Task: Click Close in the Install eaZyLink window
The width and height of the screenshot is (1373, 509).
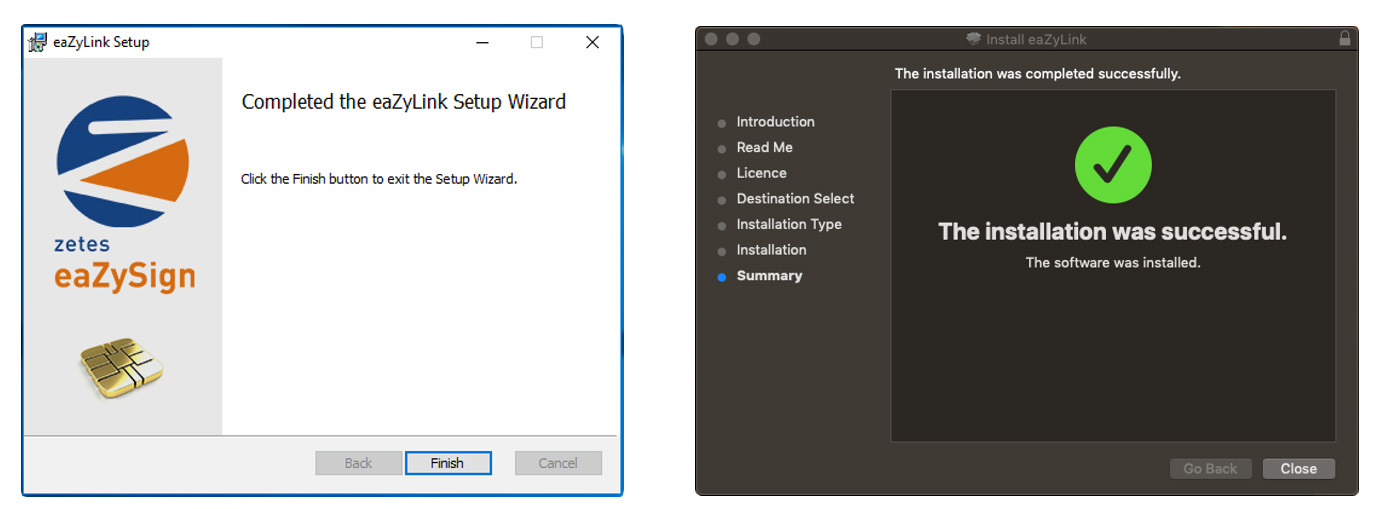Action: point(1298,469)
